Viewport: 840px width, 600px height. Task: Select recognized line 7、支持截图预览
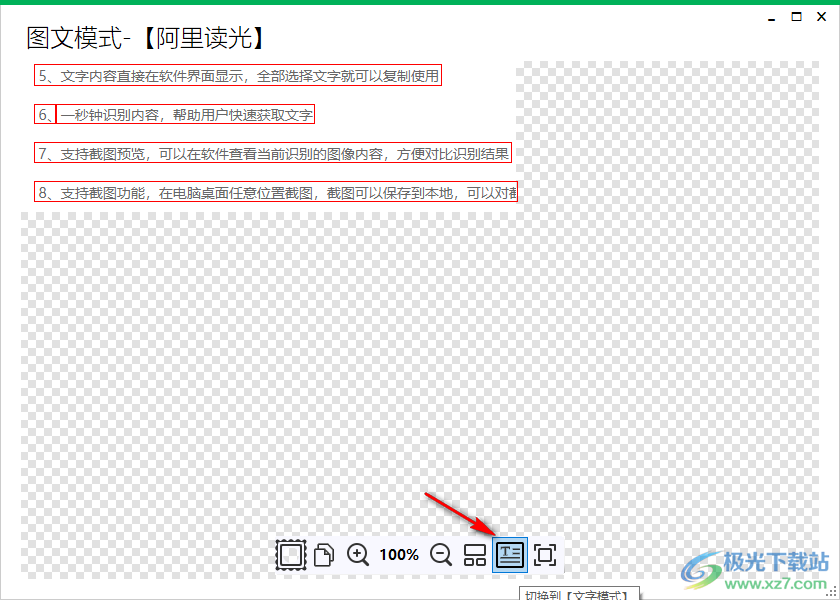273,153
